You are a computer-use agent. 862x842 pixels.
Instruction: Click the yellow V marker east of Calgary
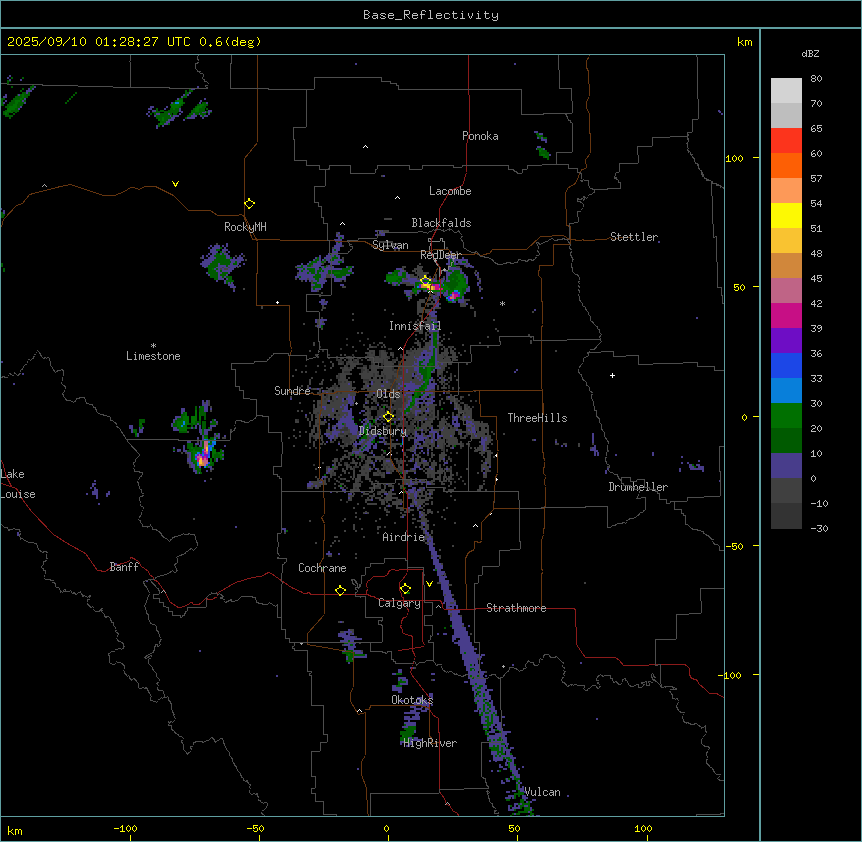(429, 584)
